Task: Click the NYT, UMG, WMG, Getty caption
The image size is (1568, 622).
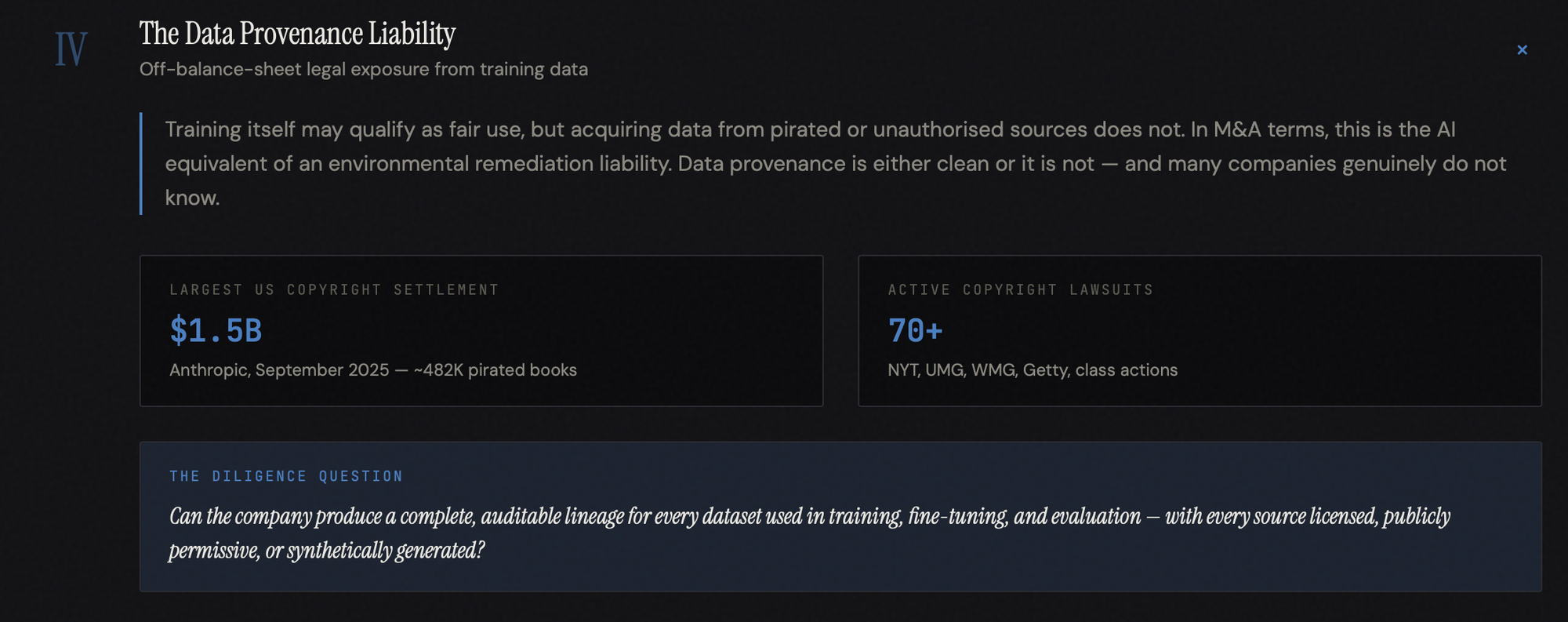Action: [x=1032, y=370]
